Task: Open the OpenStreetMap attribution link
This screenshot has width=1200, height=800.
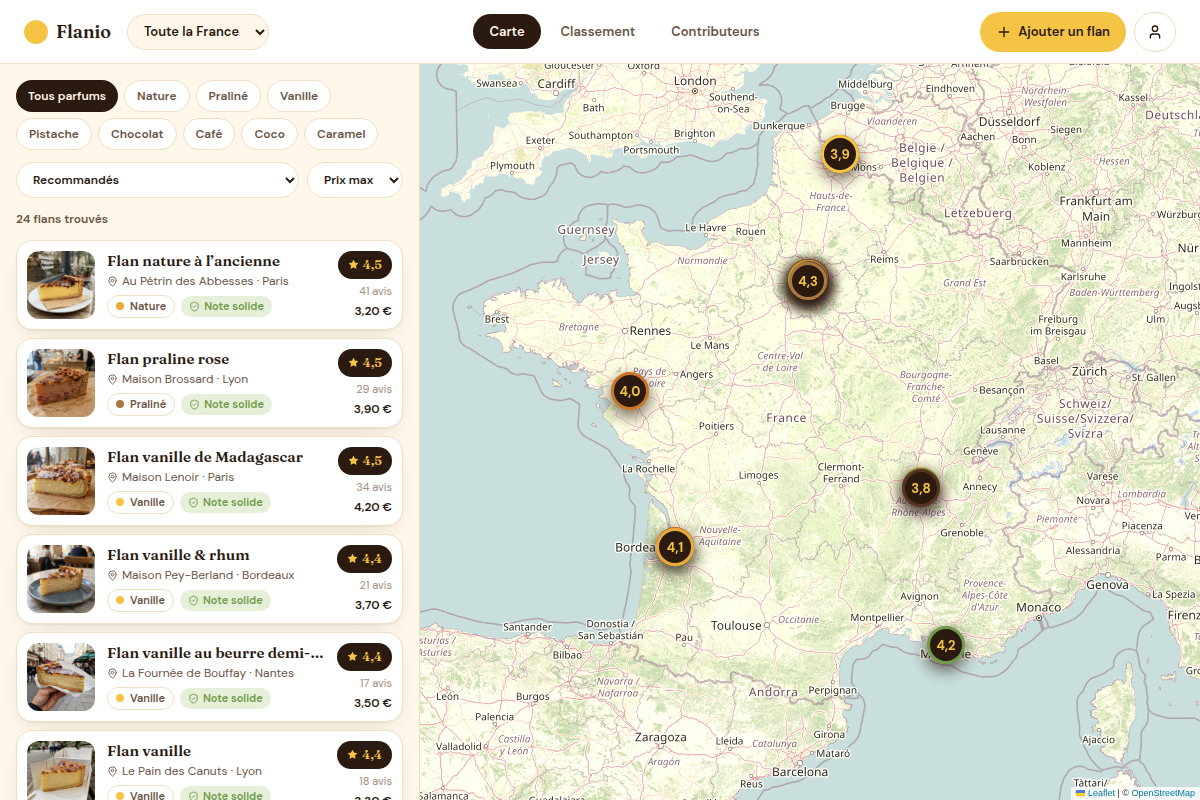Action: [x=1163, y=793]
